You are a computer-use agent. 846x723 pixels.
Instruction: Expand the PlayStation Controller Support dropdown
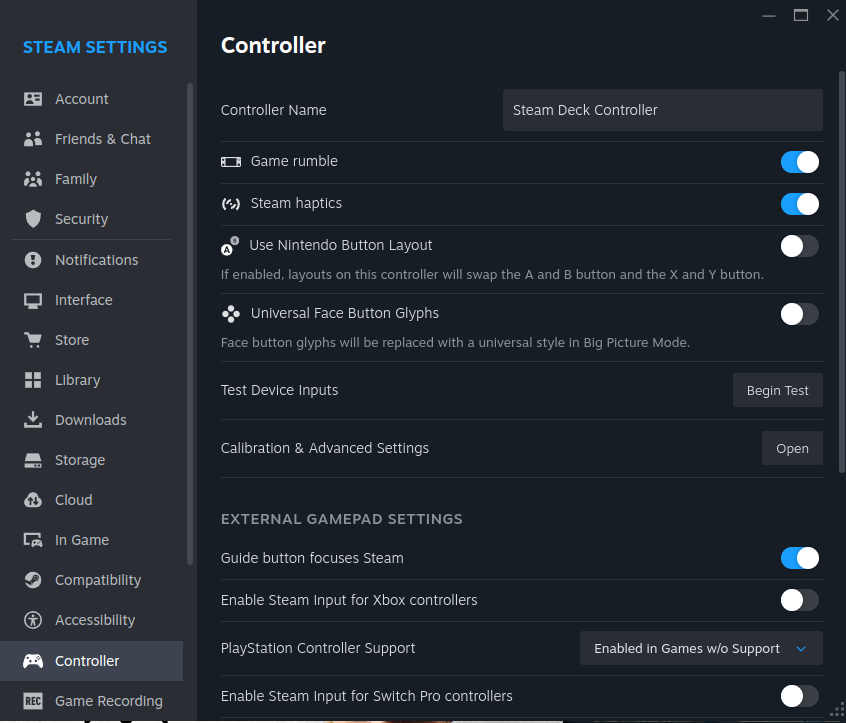click(x=701, y=648)
